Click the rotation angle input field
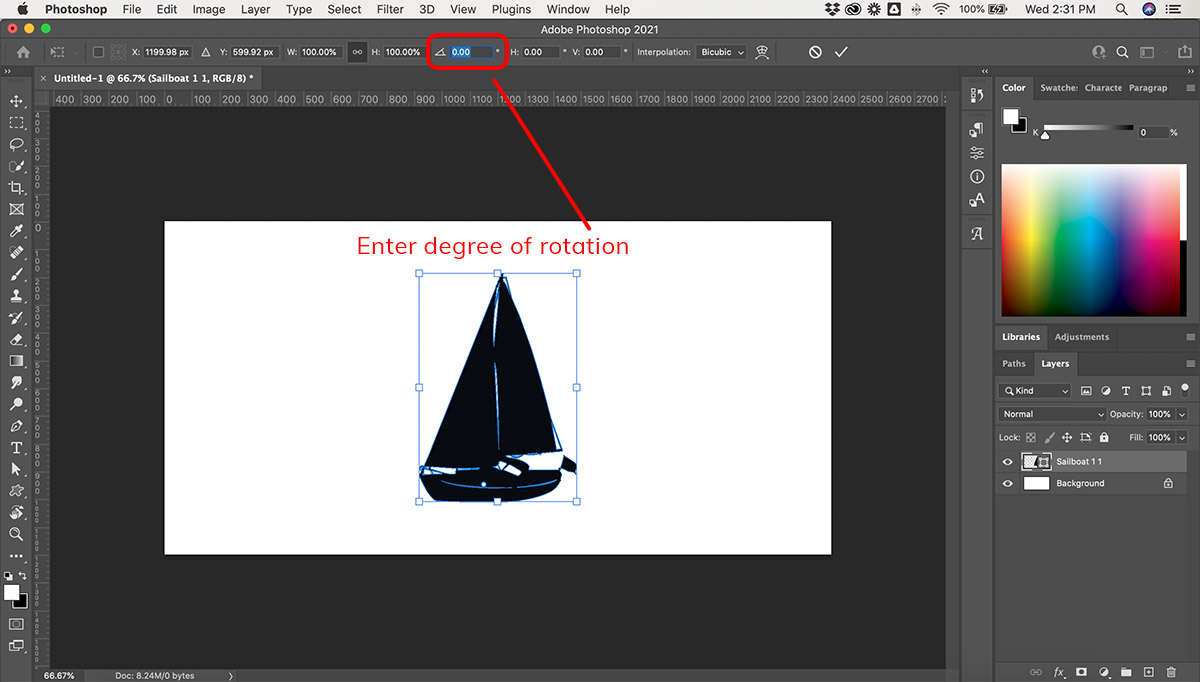 tap(470, 52)
